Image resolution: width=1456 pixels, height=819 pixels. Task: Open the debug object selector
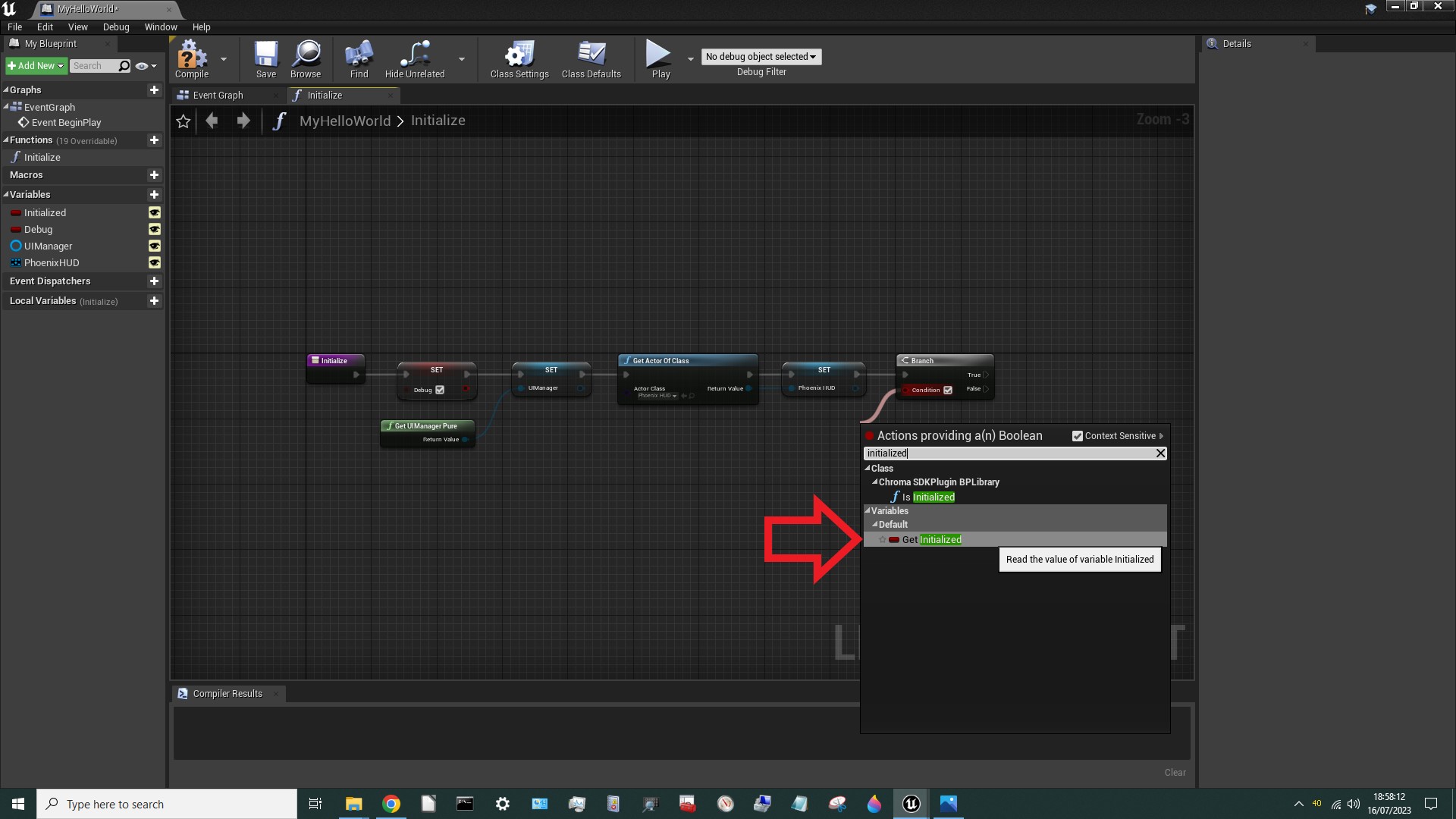coord(761,57)
